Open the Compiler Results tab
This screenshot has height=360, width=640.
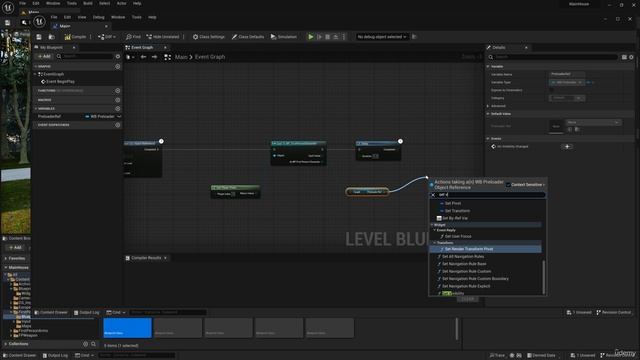pyautogui.click(x=146, y=258)
